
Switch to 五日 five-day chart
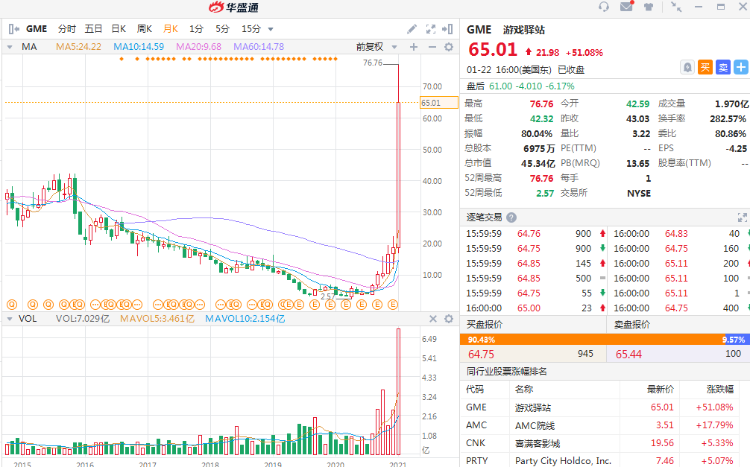(x=93, y=29)
